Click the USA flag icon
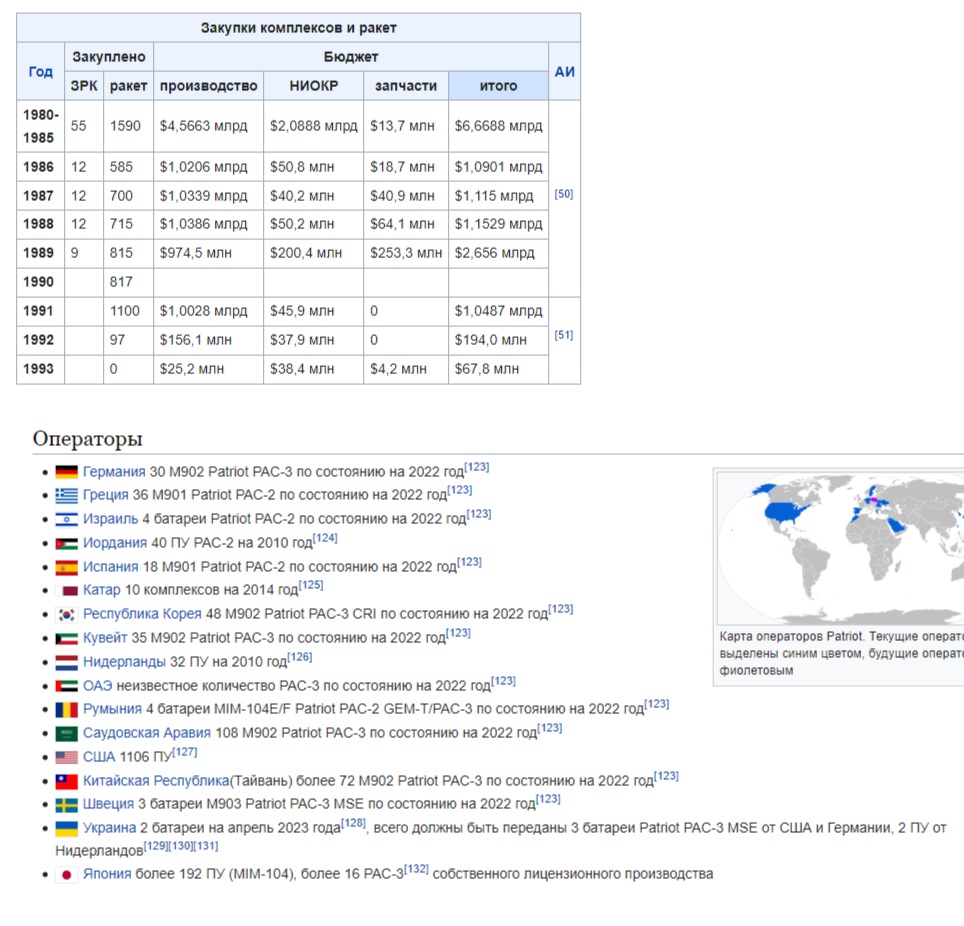 [x=66, y=758]
